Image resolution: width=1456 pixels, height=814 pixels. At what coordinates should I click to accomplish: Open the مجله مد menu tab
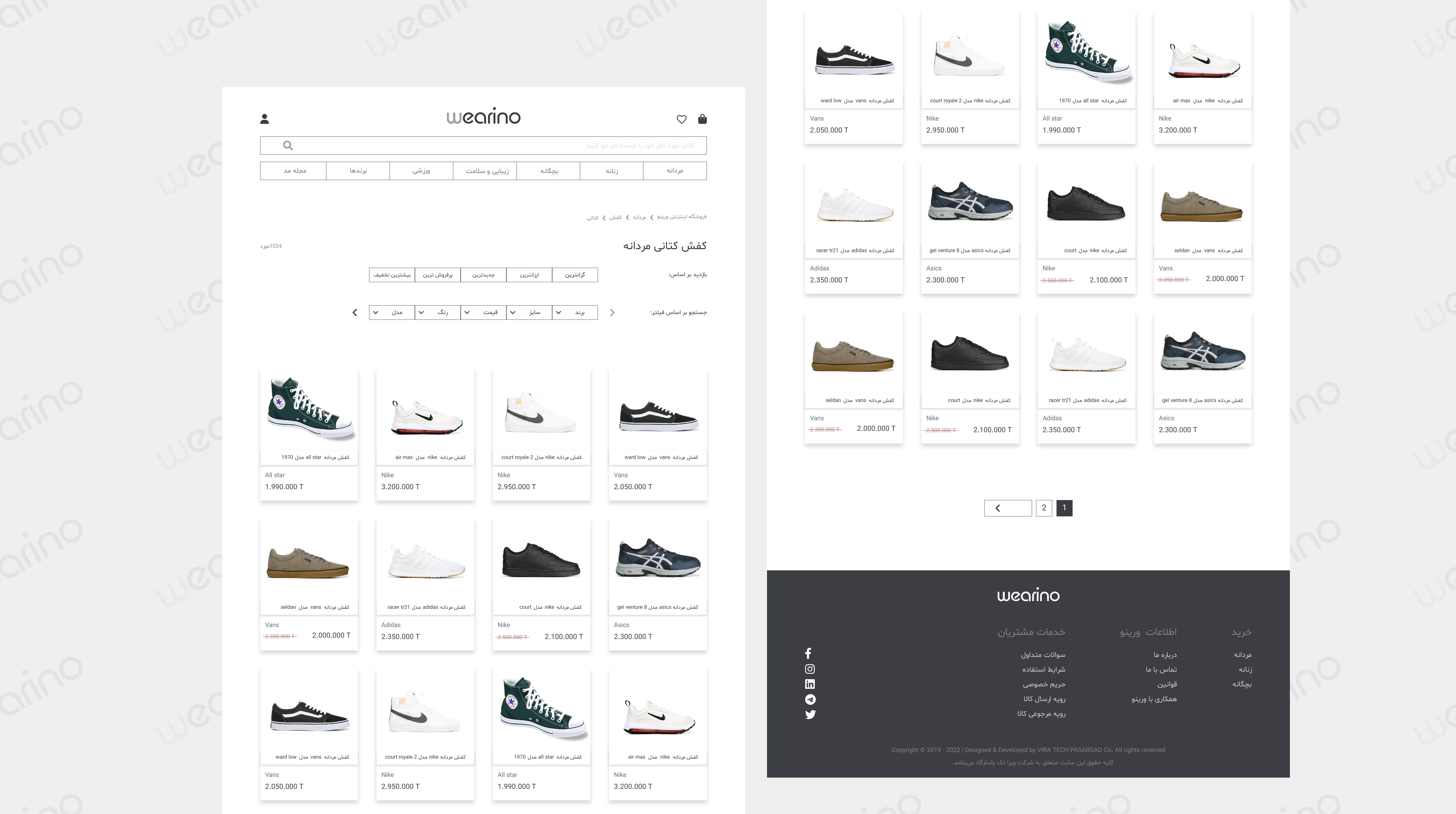point(293,171)
